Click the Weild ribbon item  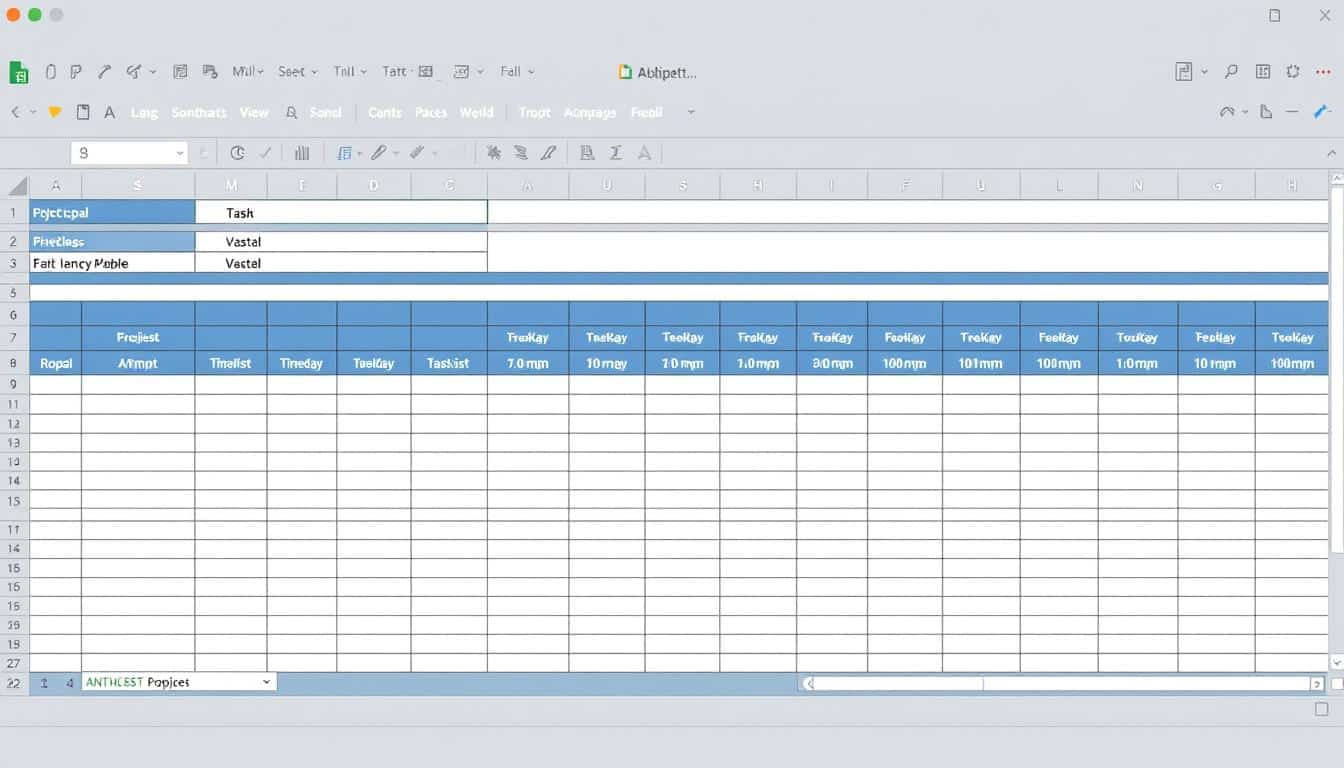coord(477,113)
